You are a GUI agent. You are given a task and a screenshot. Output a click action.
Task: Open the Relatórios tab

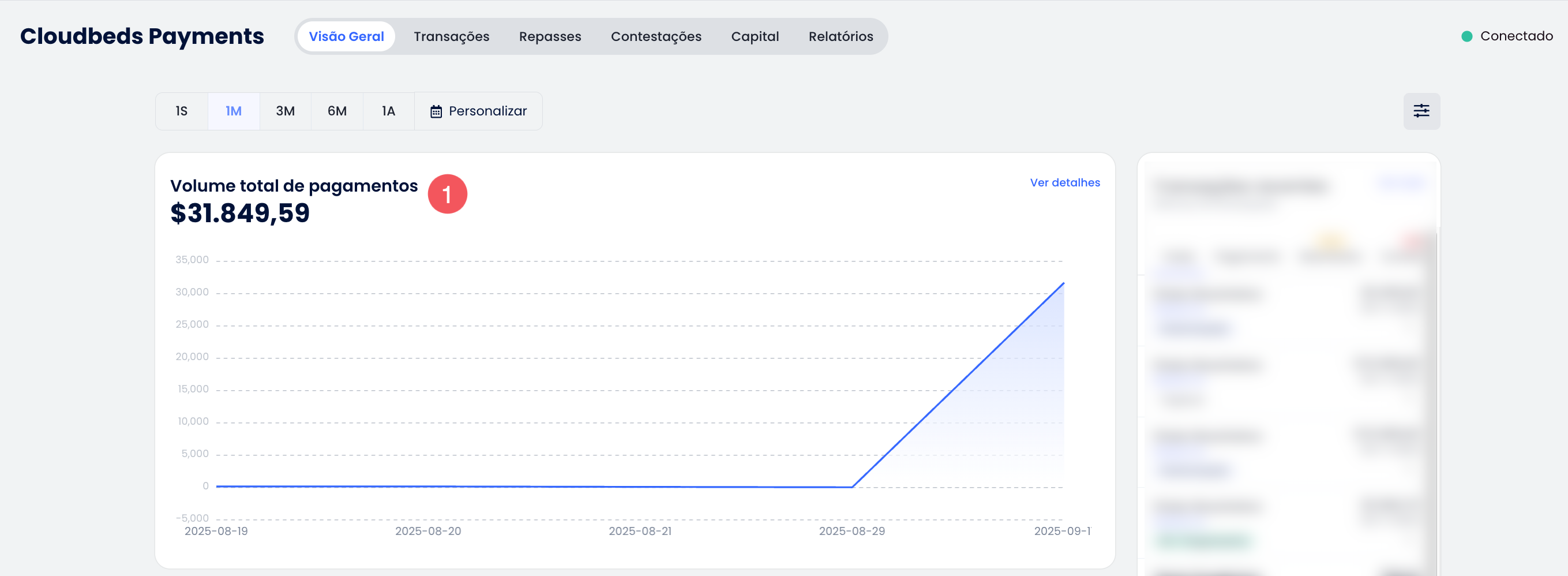tap(841, 36)
